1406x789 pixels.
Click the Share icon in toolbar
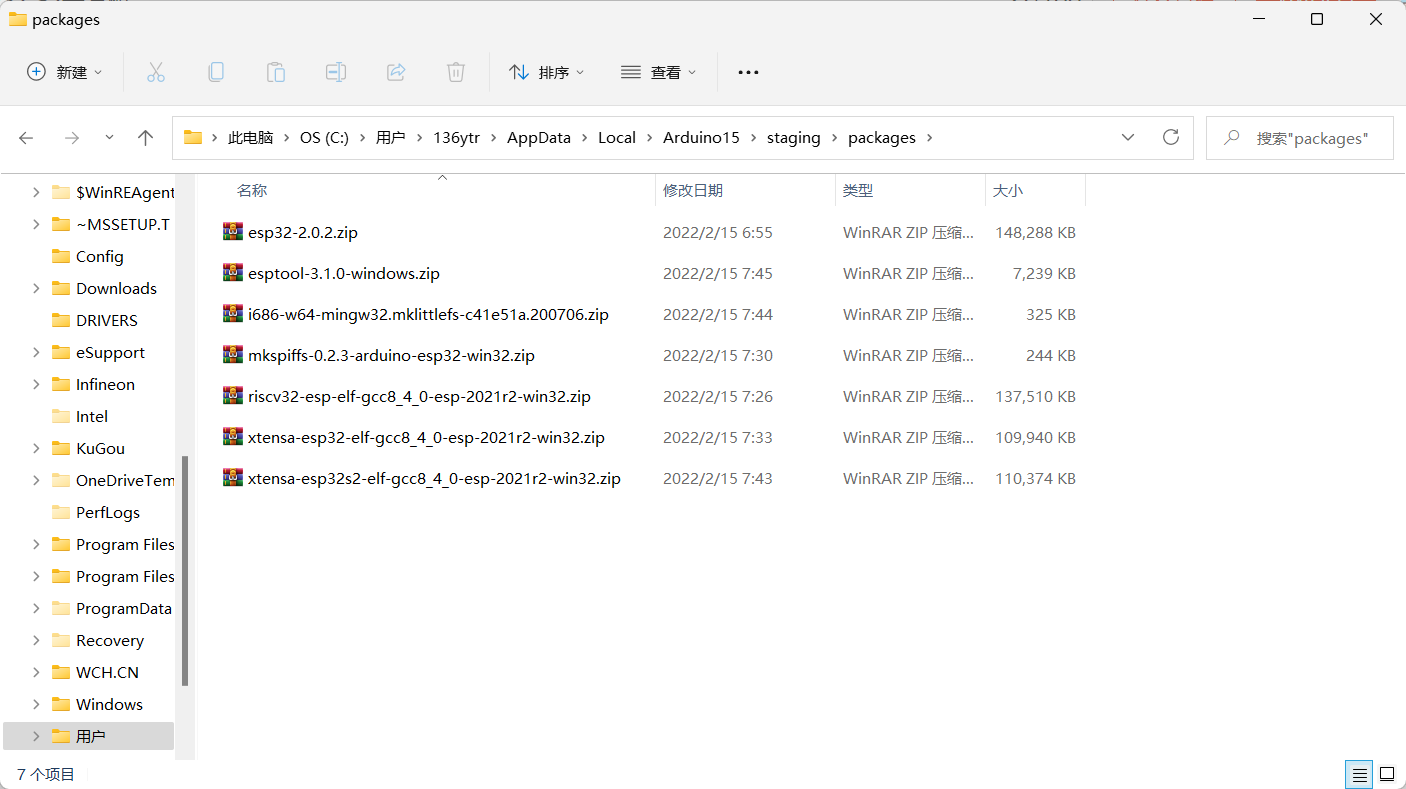(x=396, y=72)
